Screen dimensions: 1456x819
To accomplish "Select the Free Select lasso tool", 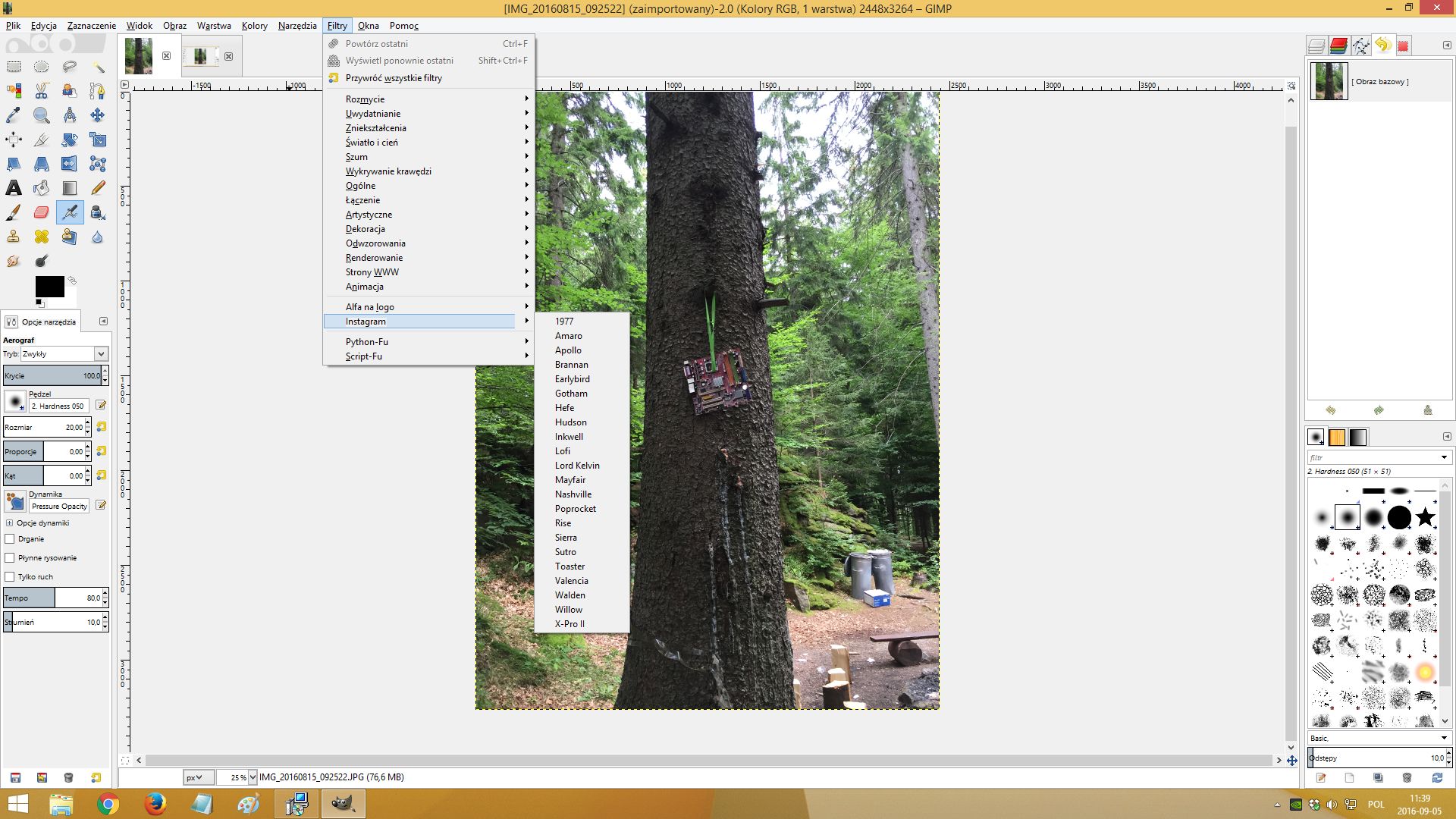I will pyautogui.click(x=70, y=67).
